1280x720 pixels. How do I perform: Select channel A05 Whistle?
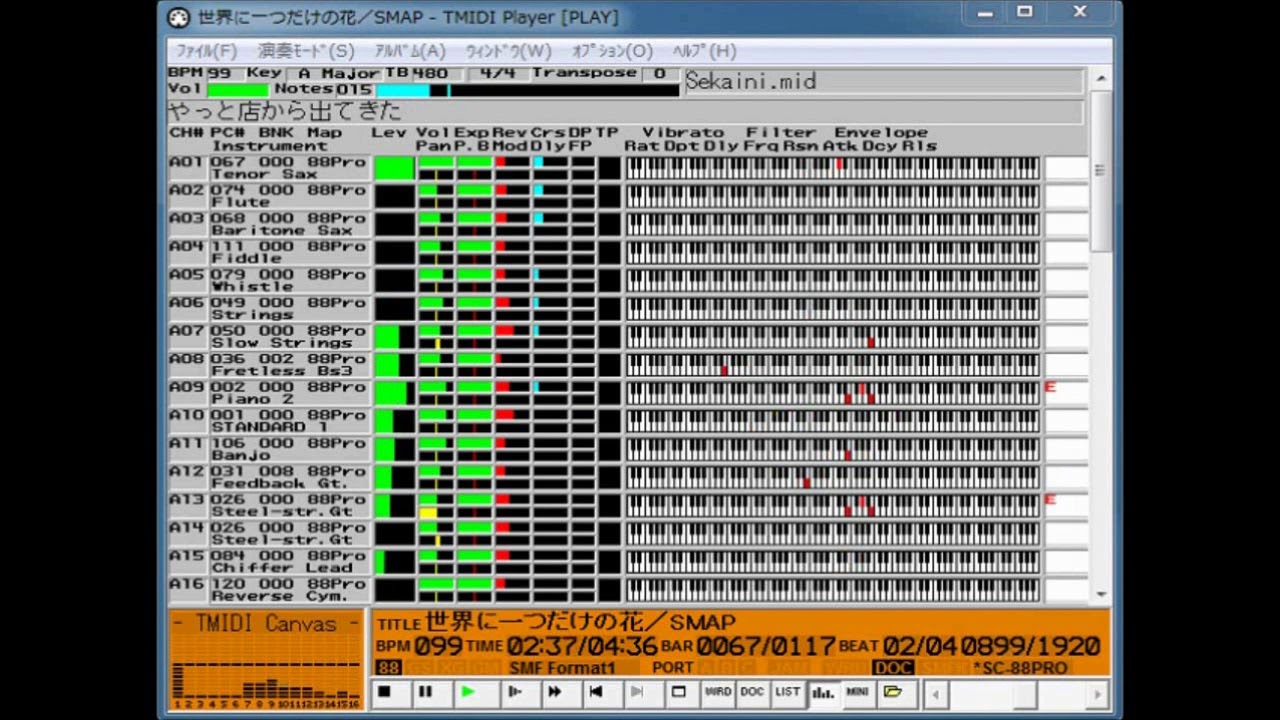(x=268, y=280)
